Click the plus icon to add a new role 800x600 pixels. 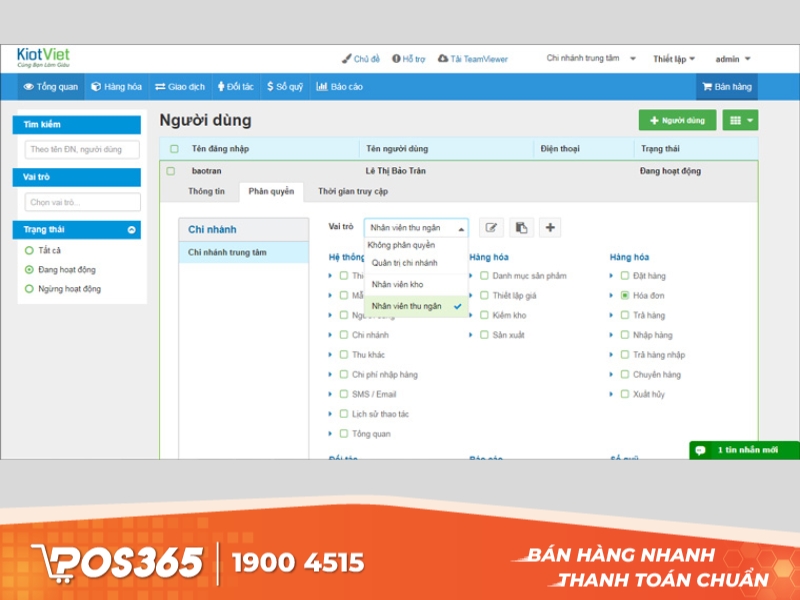pyautogui.click(x=549, y=227)
